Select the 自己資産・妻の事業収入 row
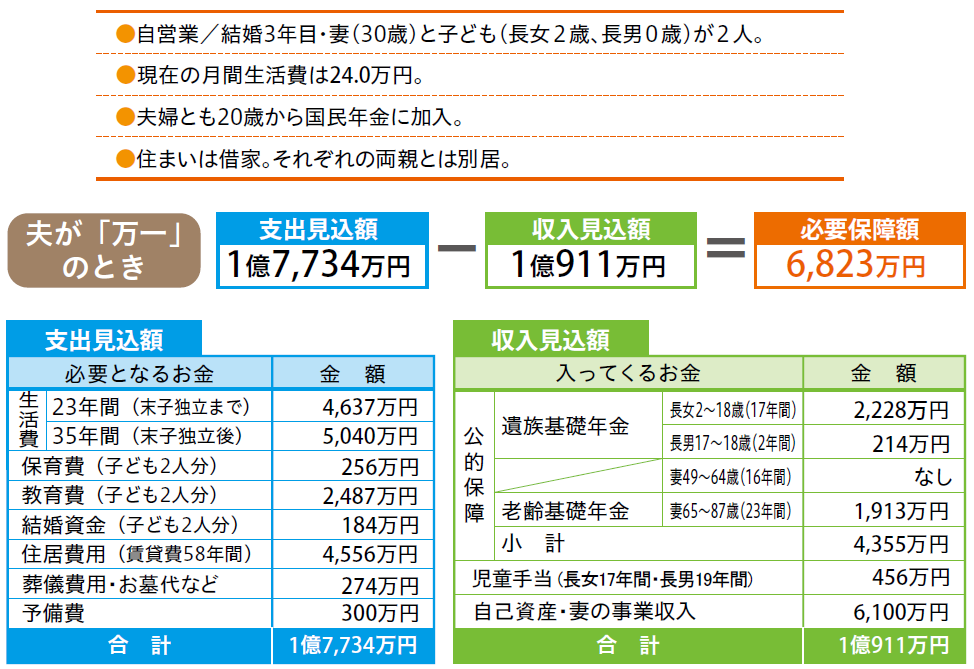 [629, 611]
